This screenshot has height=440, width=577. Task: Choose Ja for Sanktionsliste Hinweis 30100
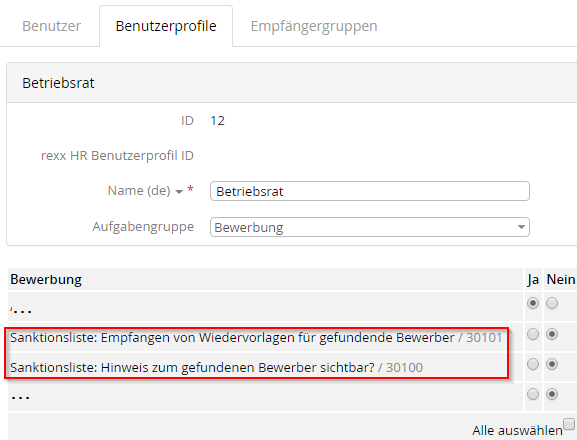[533, 364]
